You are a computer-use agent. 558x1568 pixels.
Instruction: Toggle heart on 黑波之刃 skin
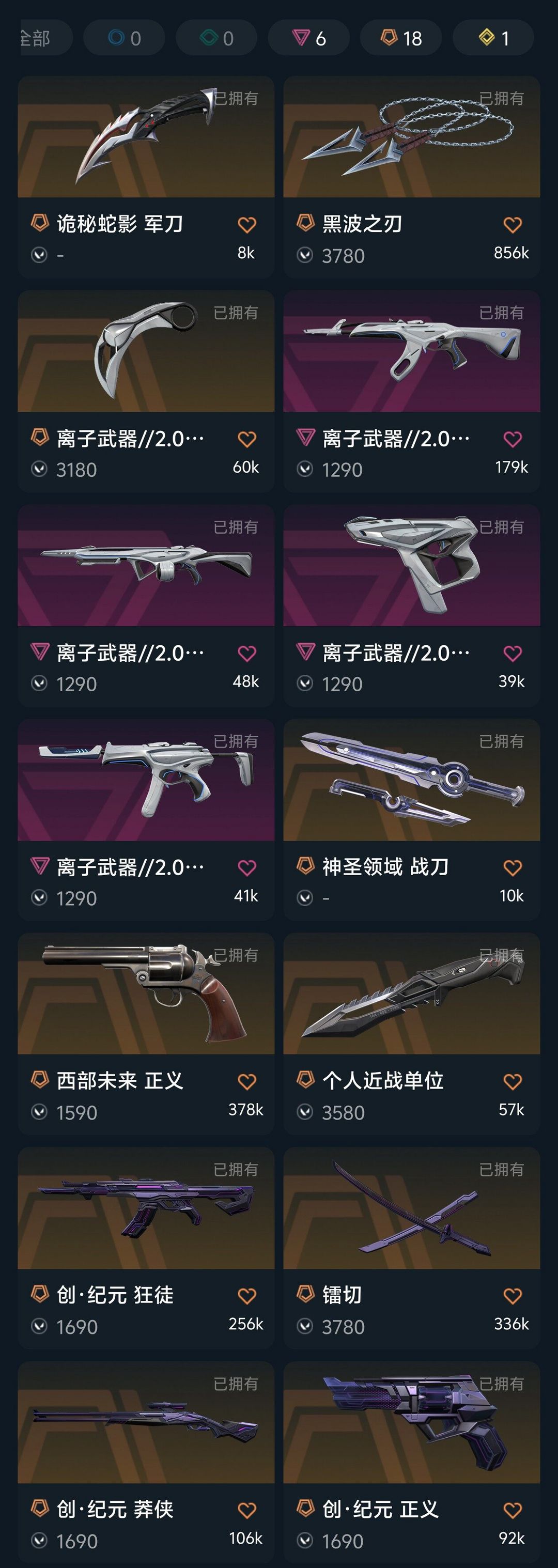pos(513,225)
